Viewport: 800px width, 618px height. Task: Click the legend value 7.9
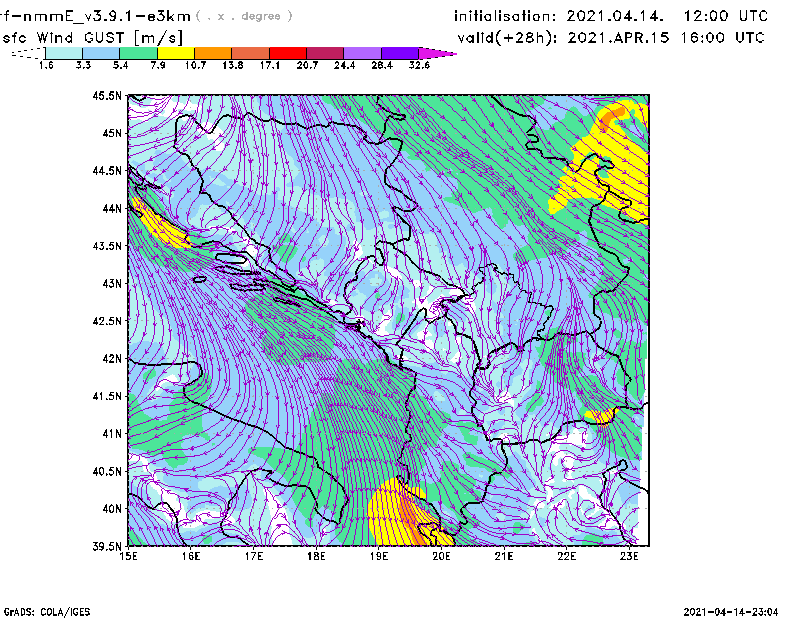pyautogui.click(x=158, y=65)
